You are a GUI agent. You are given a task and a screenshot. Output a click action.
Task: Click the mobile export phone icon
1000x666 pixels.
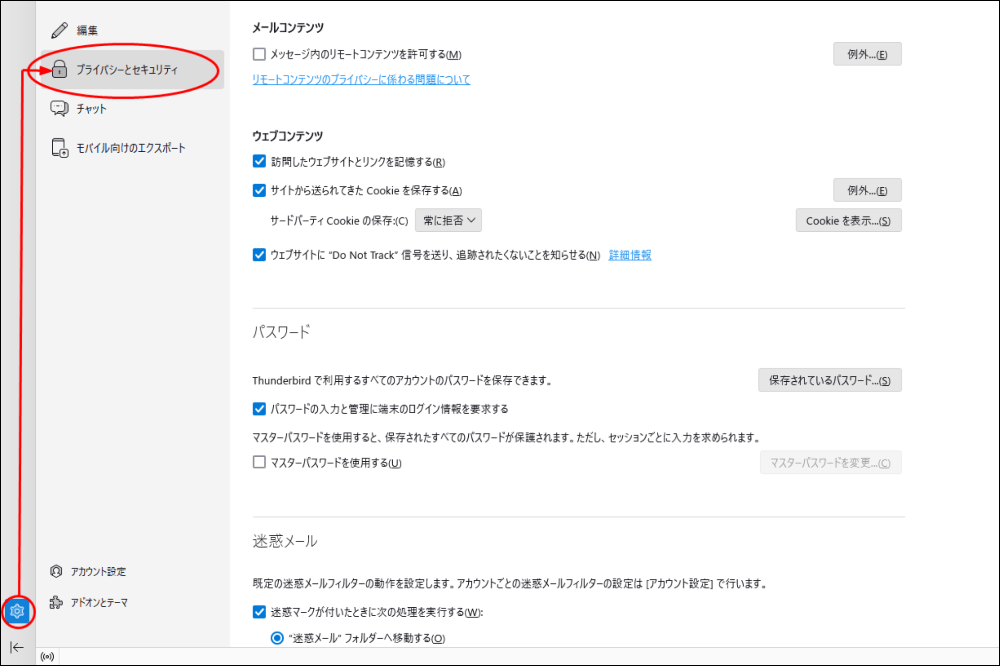click(59, 148)
